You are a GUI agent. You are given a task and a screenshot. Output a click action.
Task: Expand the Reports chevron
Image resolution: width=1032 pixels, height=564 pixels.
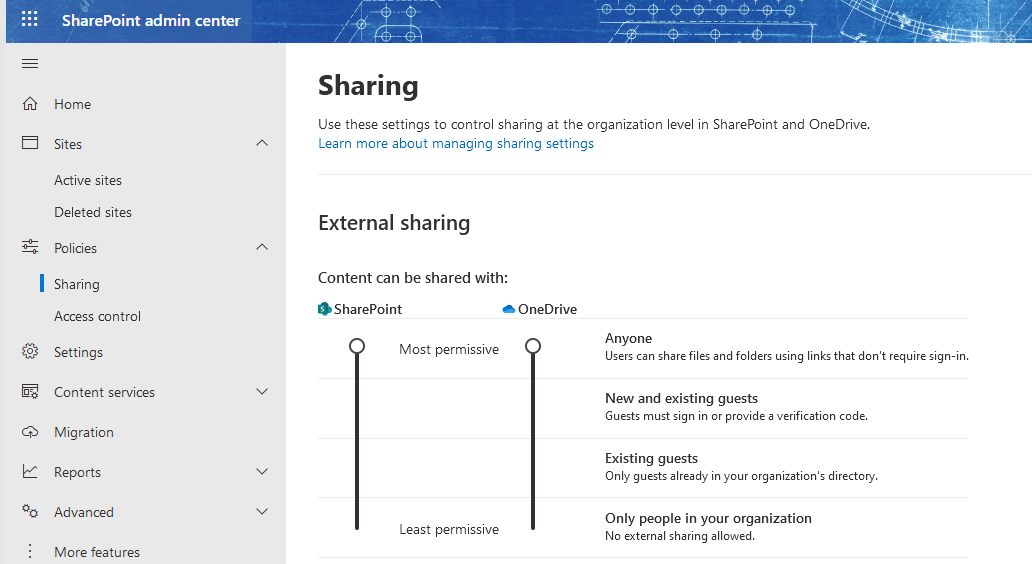tap(262, 471)
